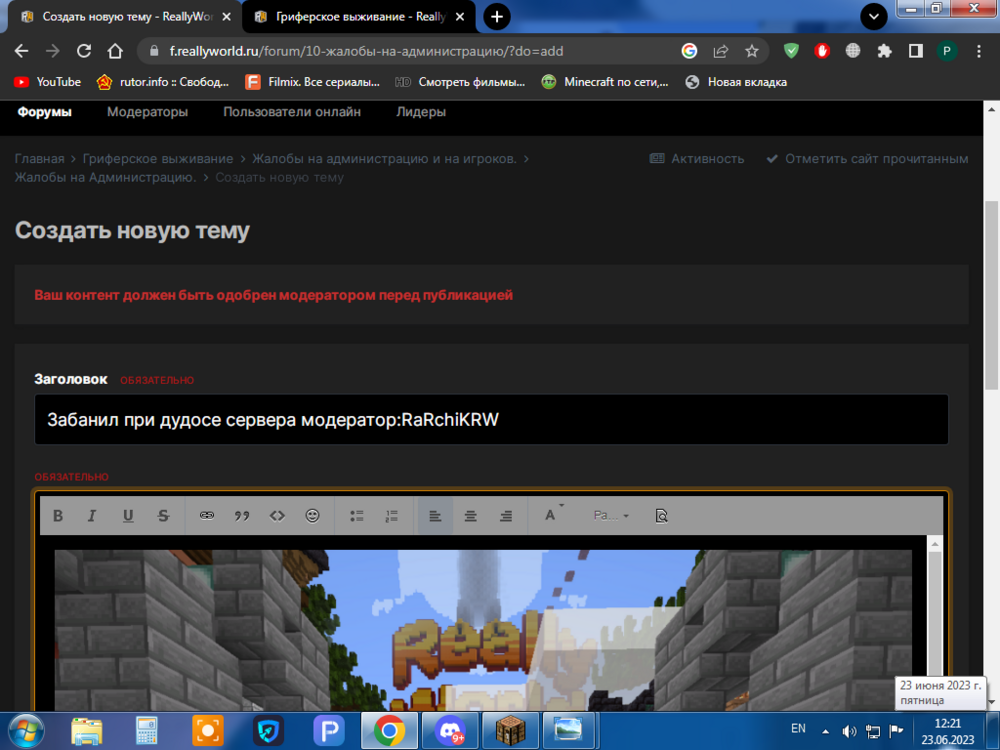The width and height of the screenshot is (1000, 750).
Task: Toggle underline formatting in editor toolbar
Action: (128, 515)
